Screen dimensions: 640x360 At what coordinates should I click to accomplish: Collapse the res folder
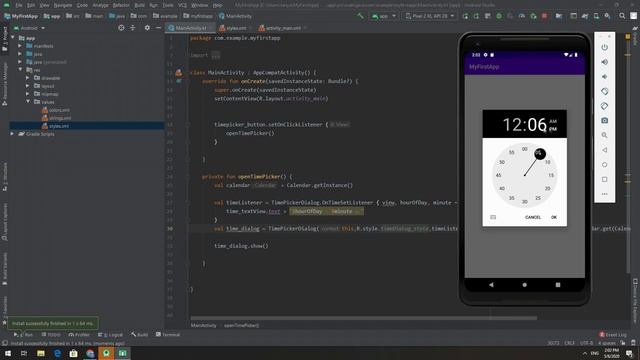pyautogui.click(x=20, y=70)
